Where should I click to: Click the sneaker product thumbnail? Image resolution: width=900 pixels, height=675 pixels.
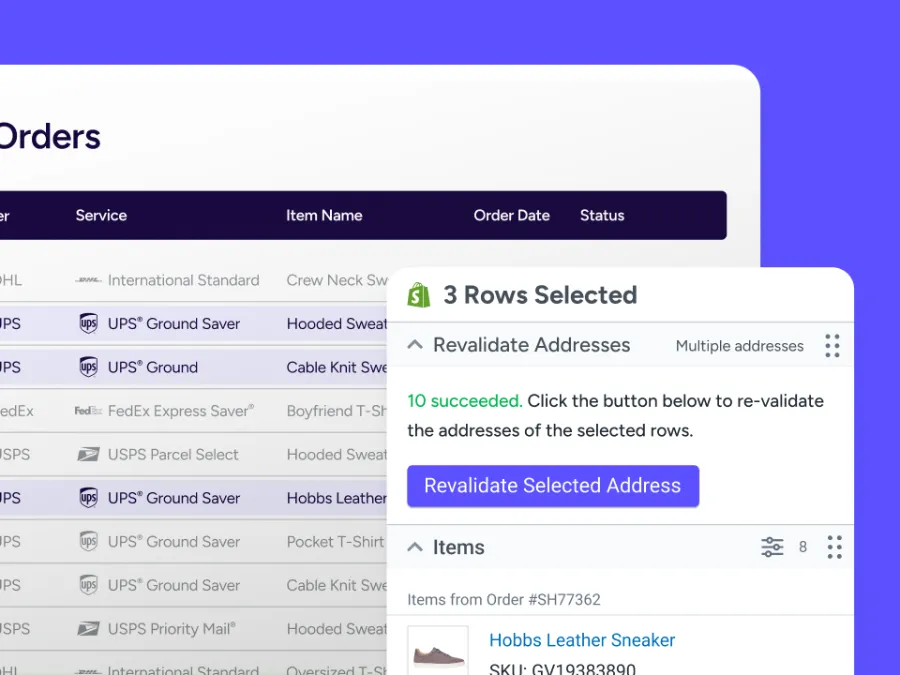[x=438, y=654]
